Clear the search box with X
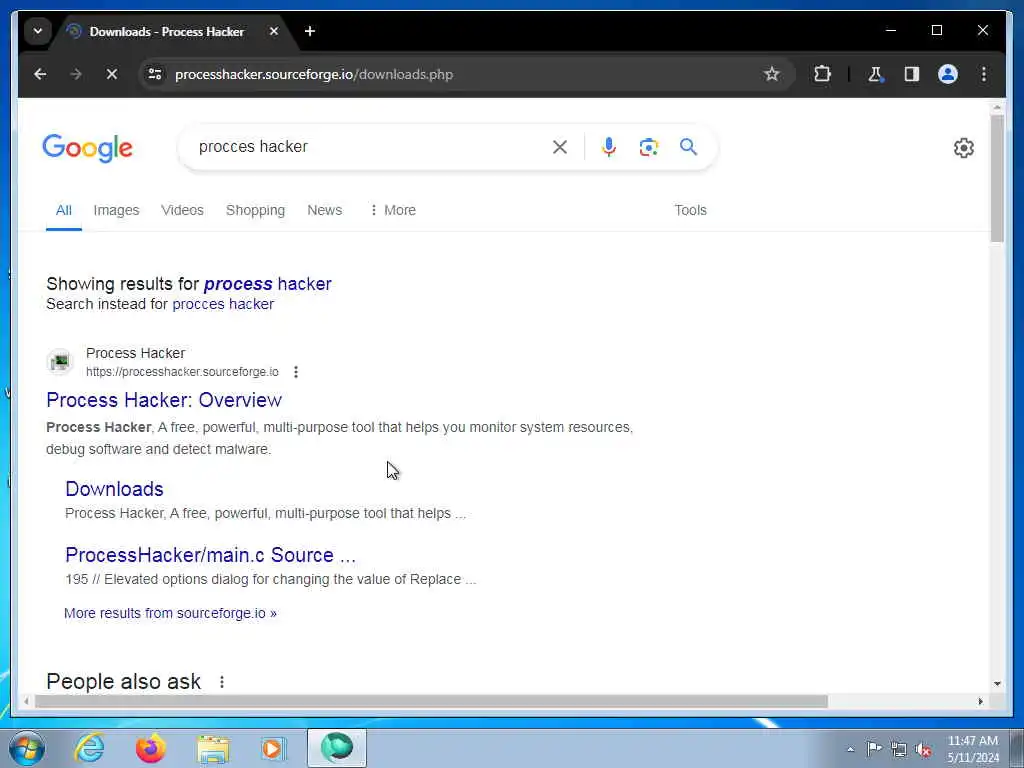Screen dimensions: 1024x768 (560, 147)
